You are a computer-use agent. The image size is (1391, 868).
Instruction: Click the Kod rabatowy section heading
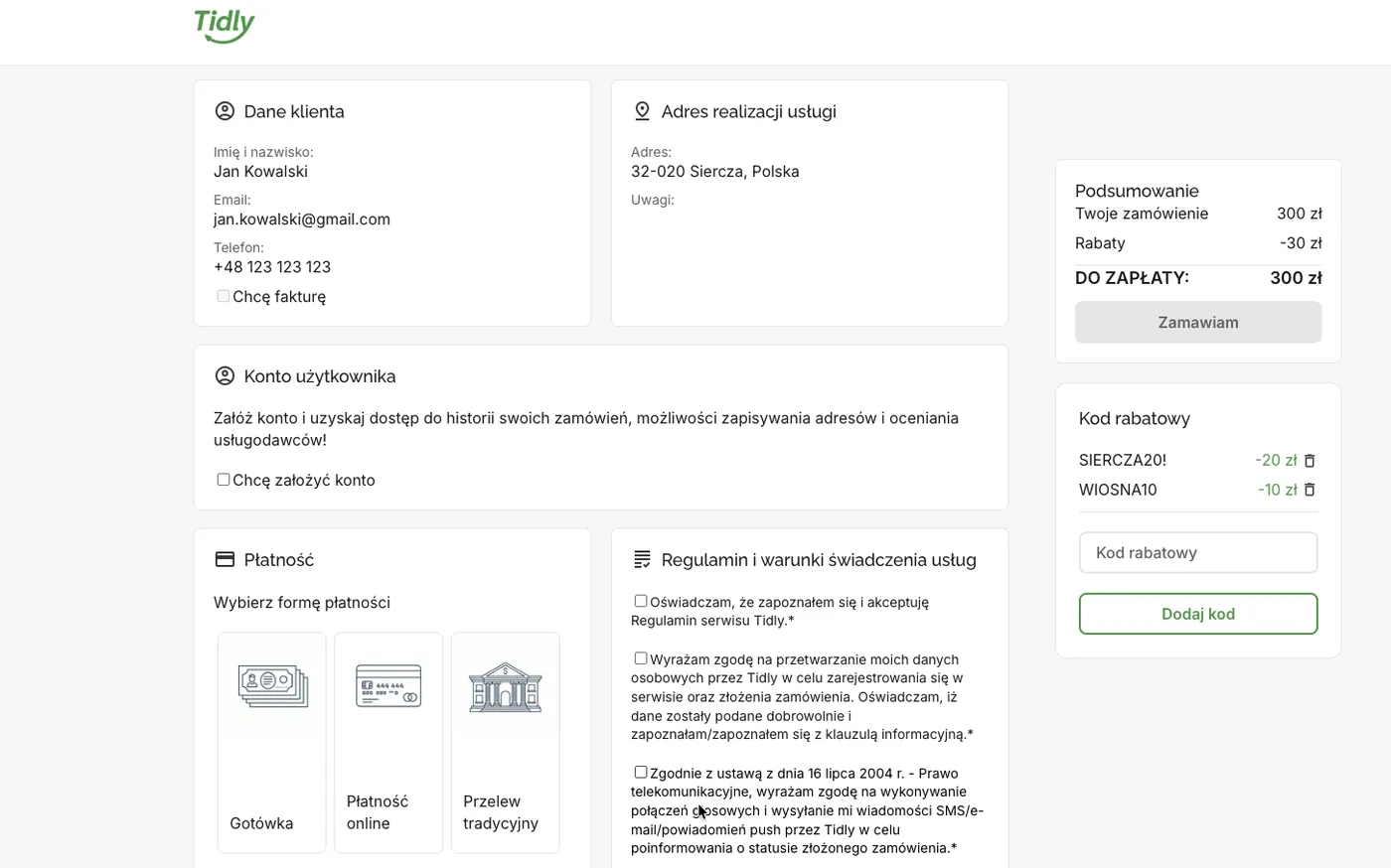click(1135, 419)
